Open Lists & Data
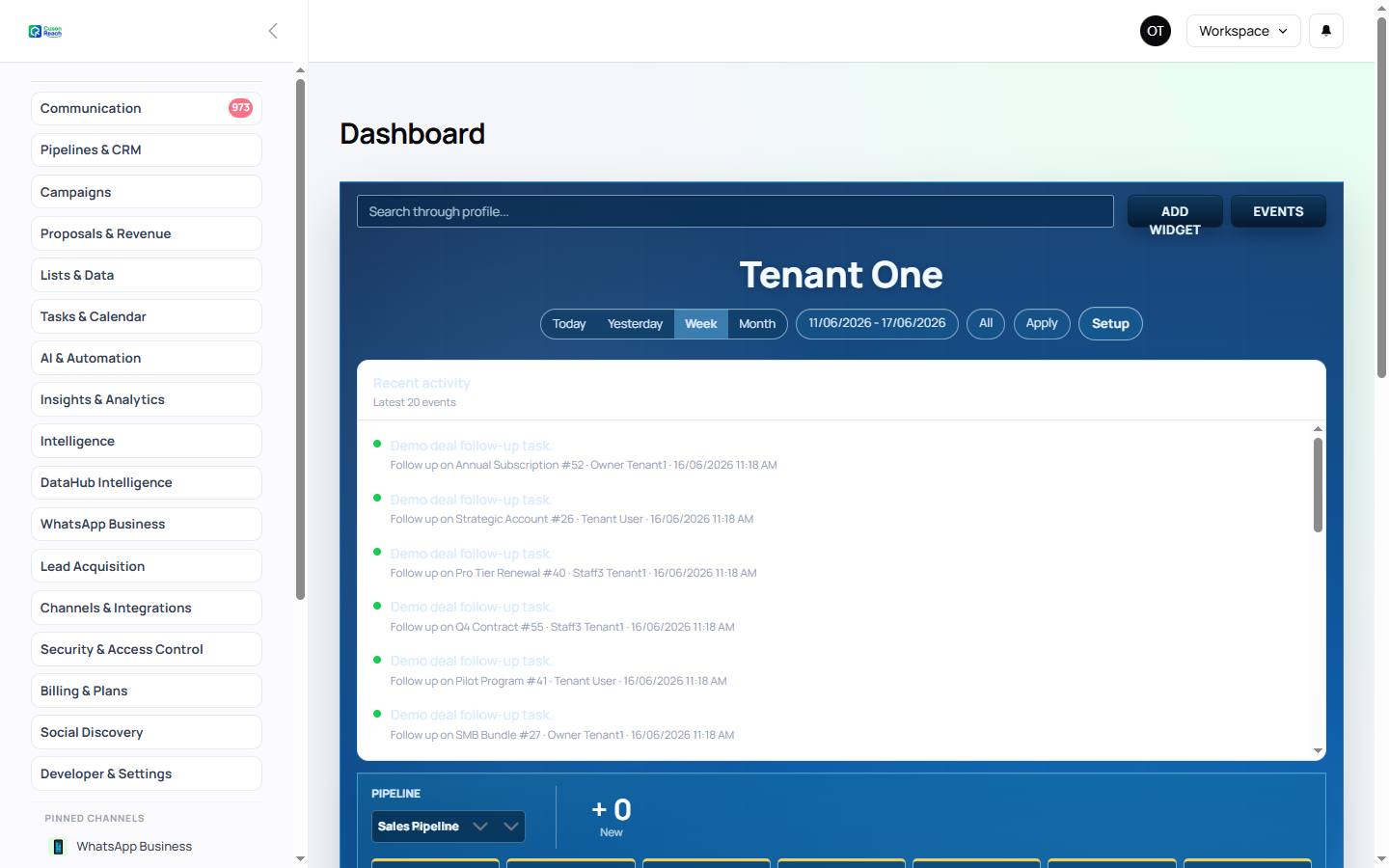The width and height of the screenshot is (1389, 868). [x=147, y=275]
